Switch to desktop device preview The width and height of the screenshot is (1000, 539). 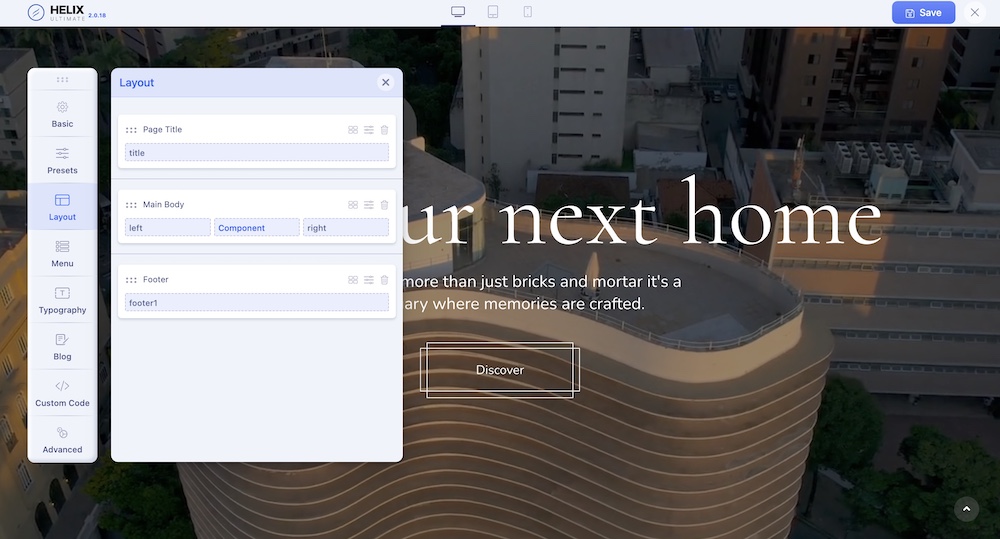click(x=458, y=12)
